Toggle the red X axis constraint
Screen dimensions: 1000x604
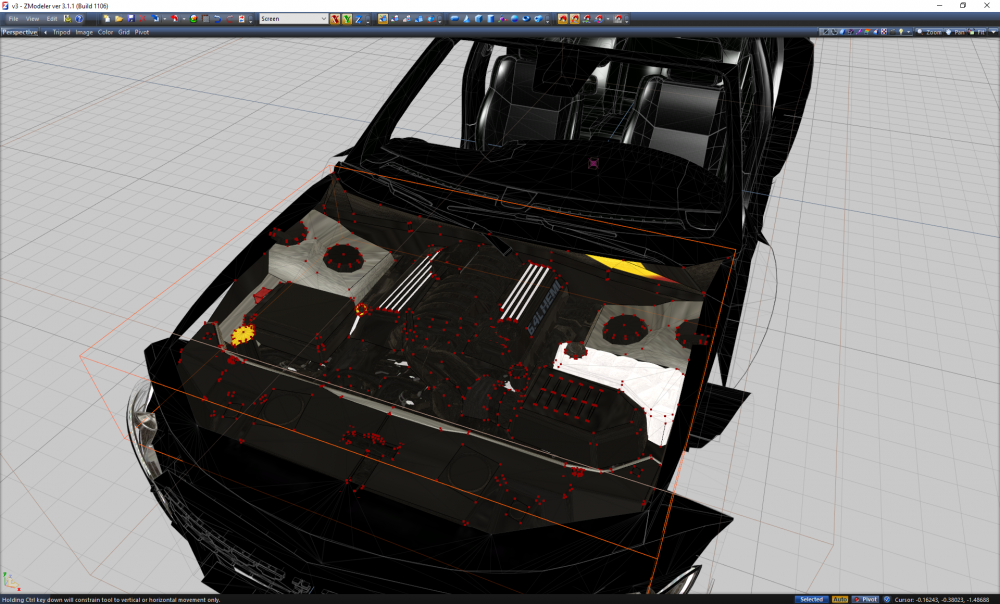pos(333,17)
